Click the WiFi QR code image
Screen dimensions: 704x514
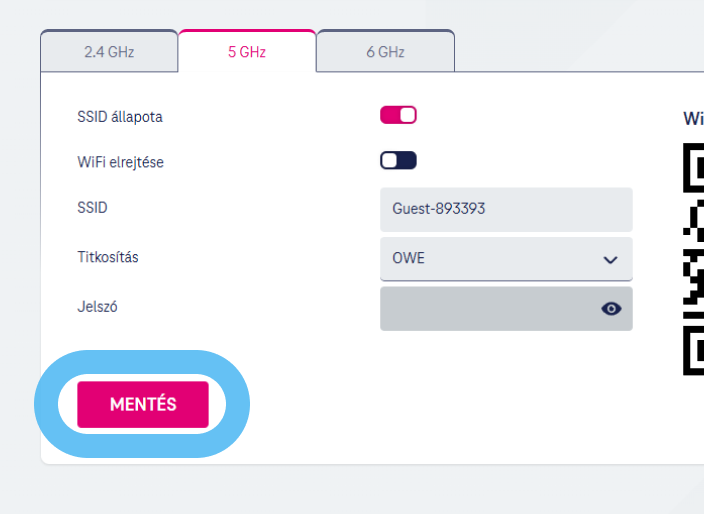[x=693, y=259]
